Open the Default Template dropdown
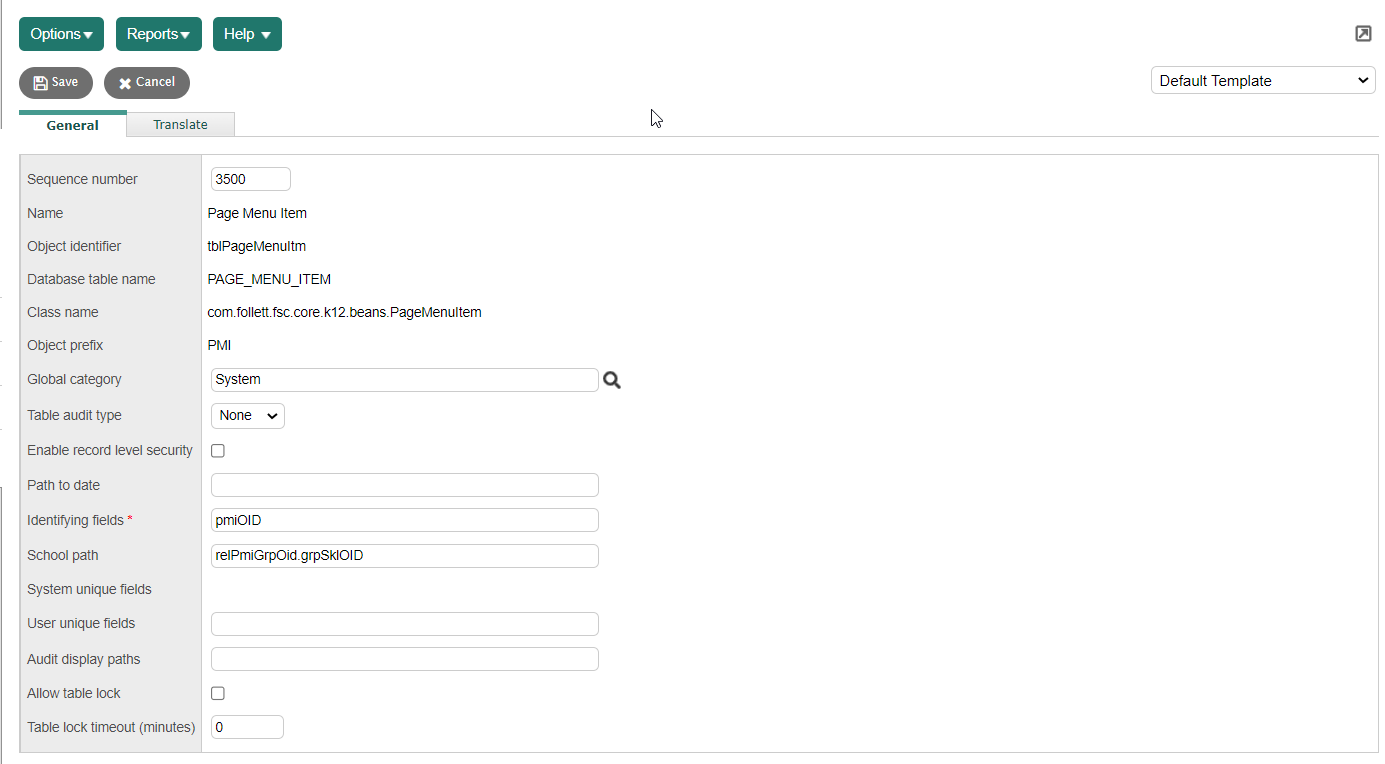The image size is (1385, 764). point(1262,80)
